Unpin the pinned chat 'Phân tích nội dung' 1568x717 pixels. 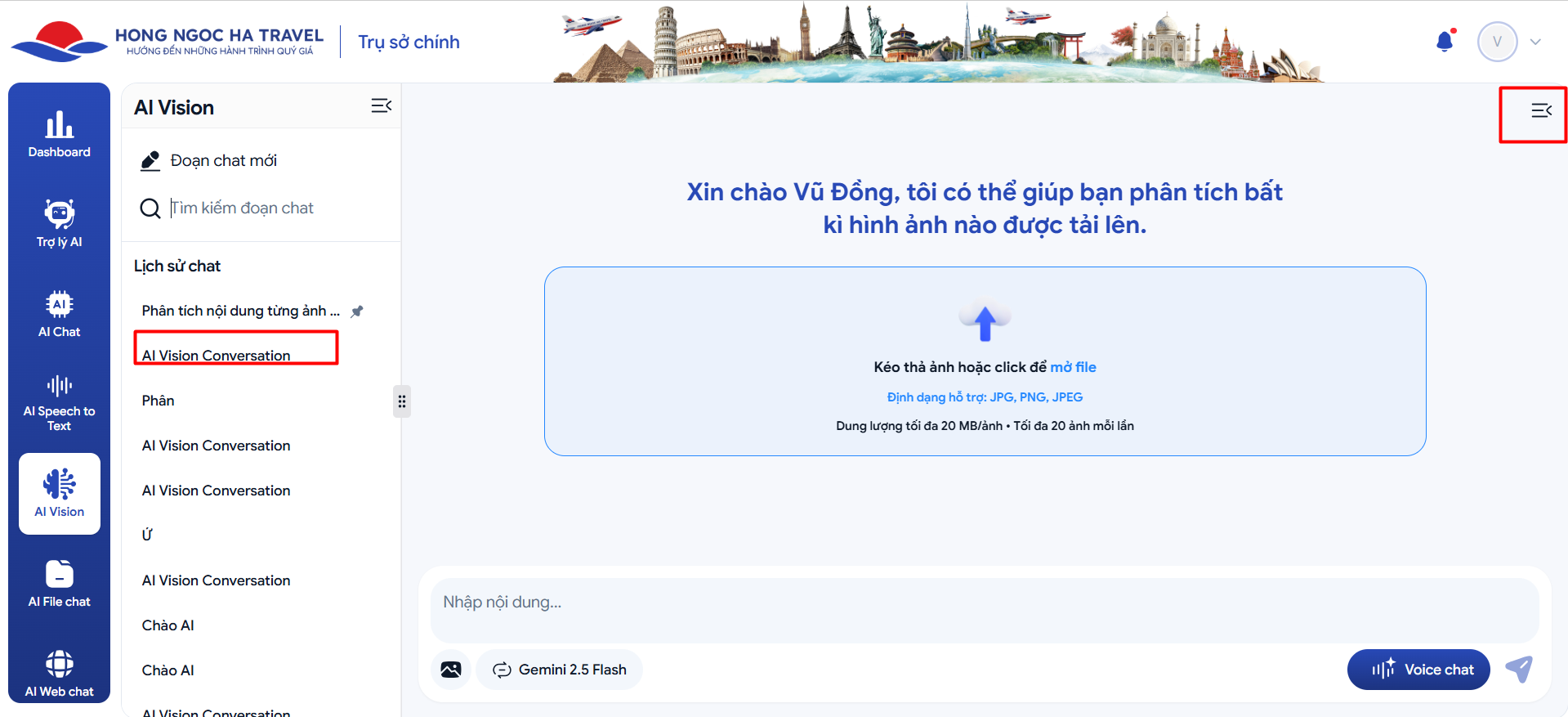(357, 311)
